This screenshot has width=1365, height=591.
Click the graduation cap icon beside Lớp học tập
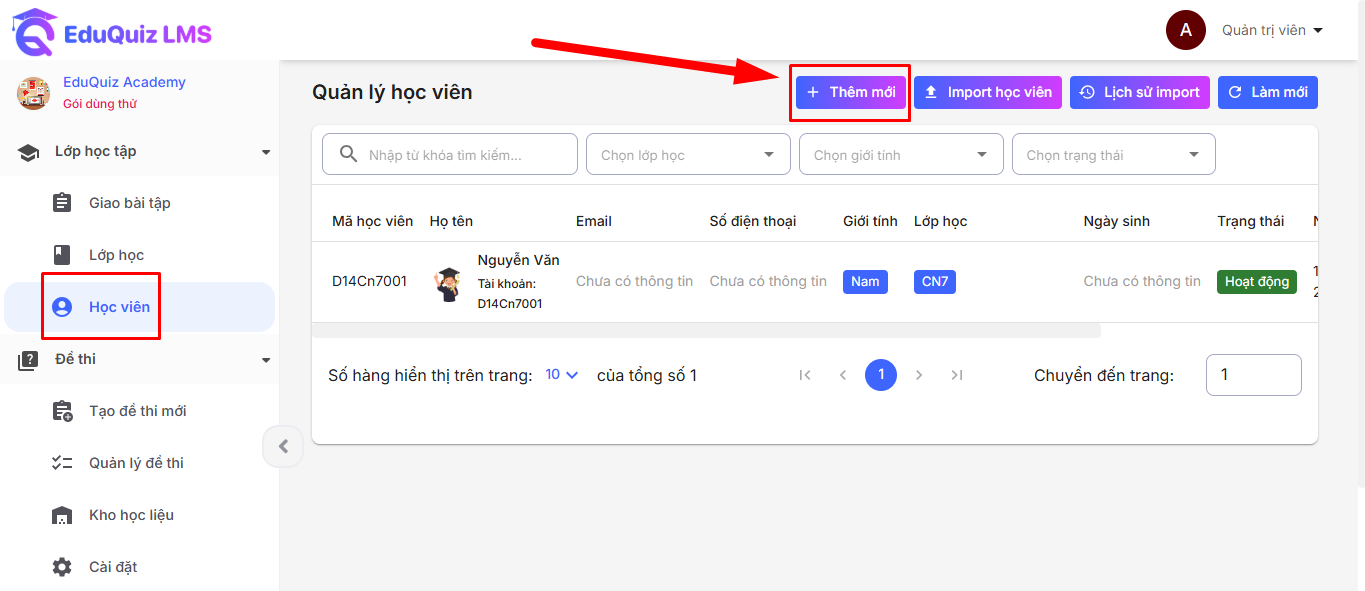point(28,152)
